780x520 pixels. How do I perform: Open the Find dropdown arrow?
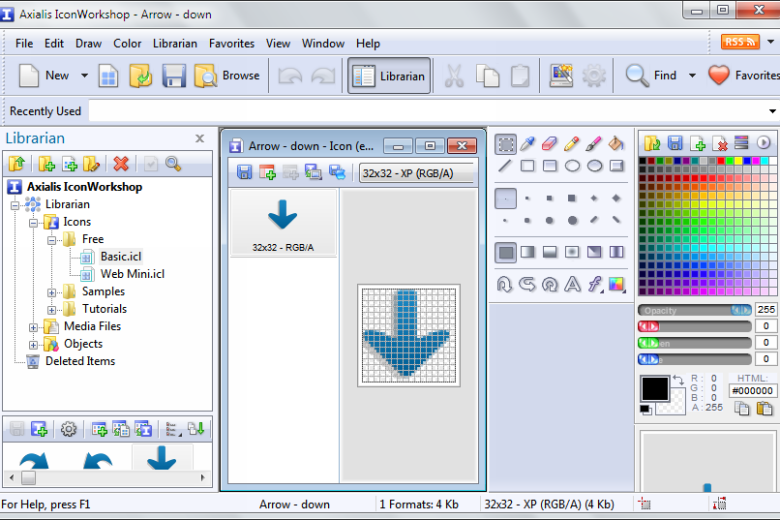click(692, 76)
